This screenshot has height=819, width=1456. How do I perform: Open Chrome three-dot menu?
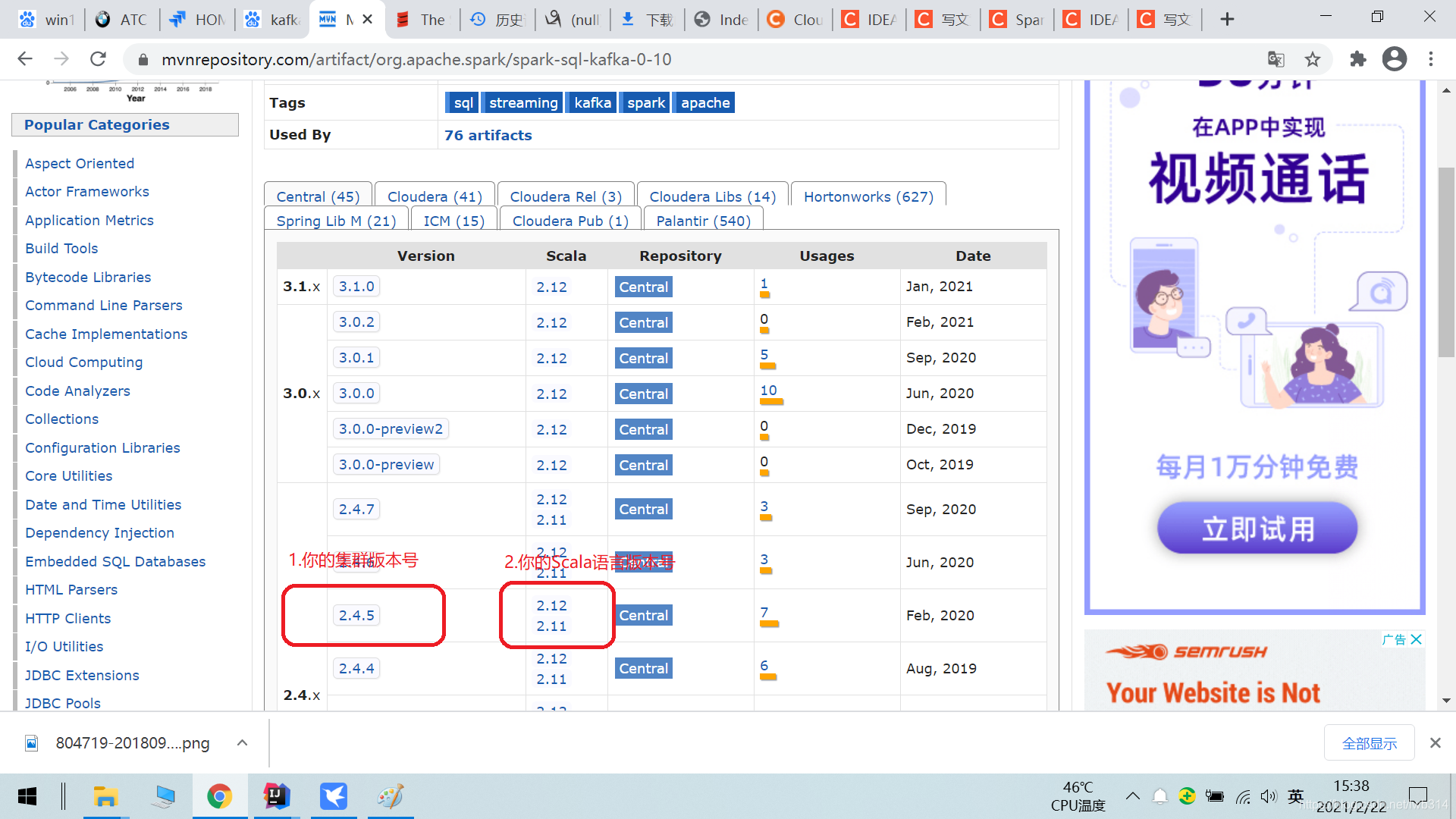click(x=1431, y=59)
